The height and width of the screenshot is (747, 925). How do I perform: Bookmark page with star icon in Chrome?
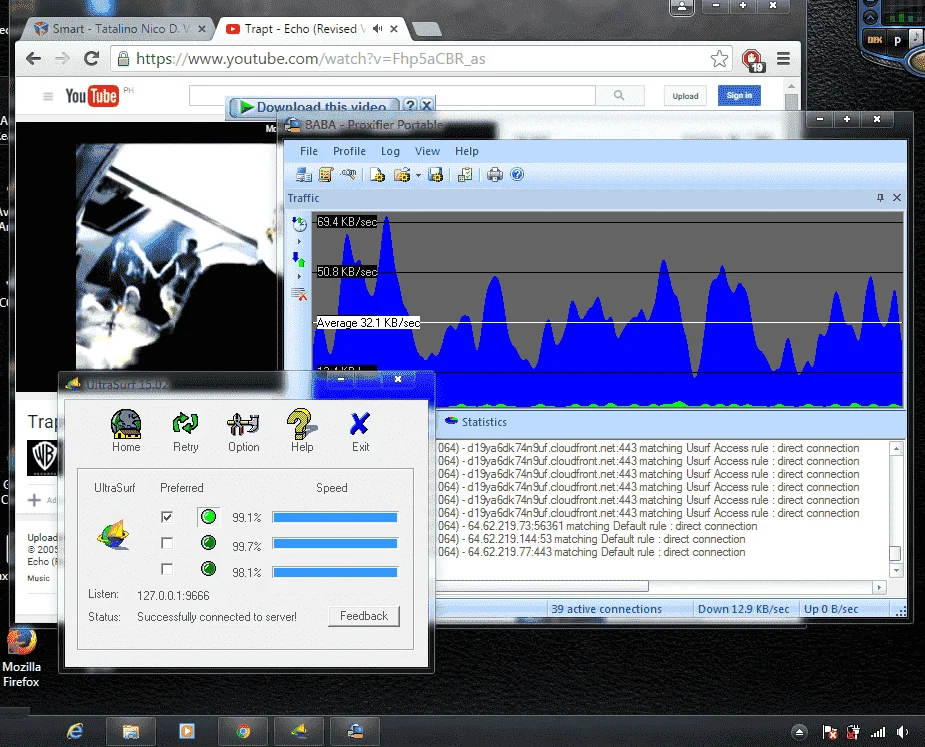(719, 58)
